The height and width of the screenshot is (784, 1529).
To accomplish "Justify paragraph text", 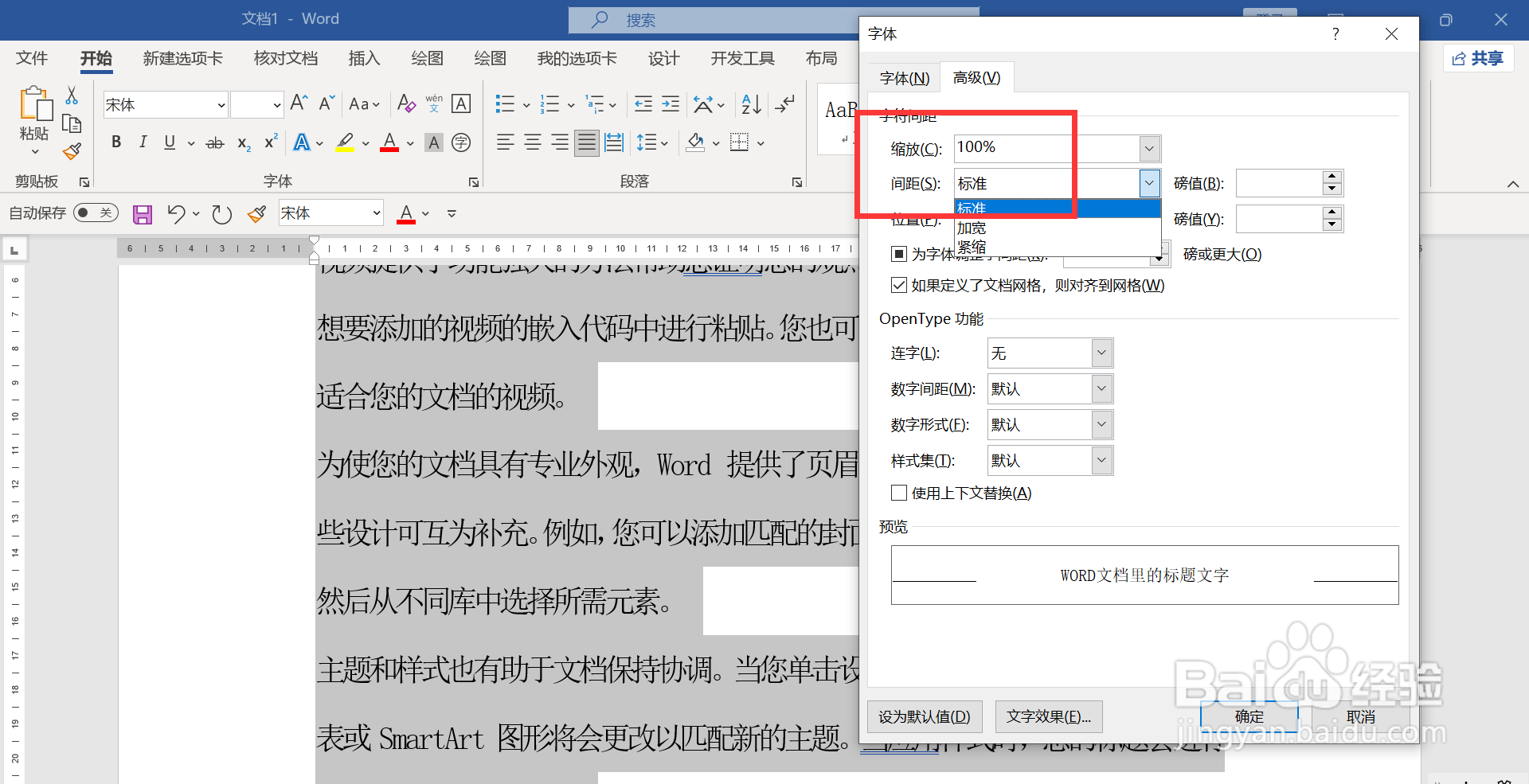I will [x=587, y=142].
